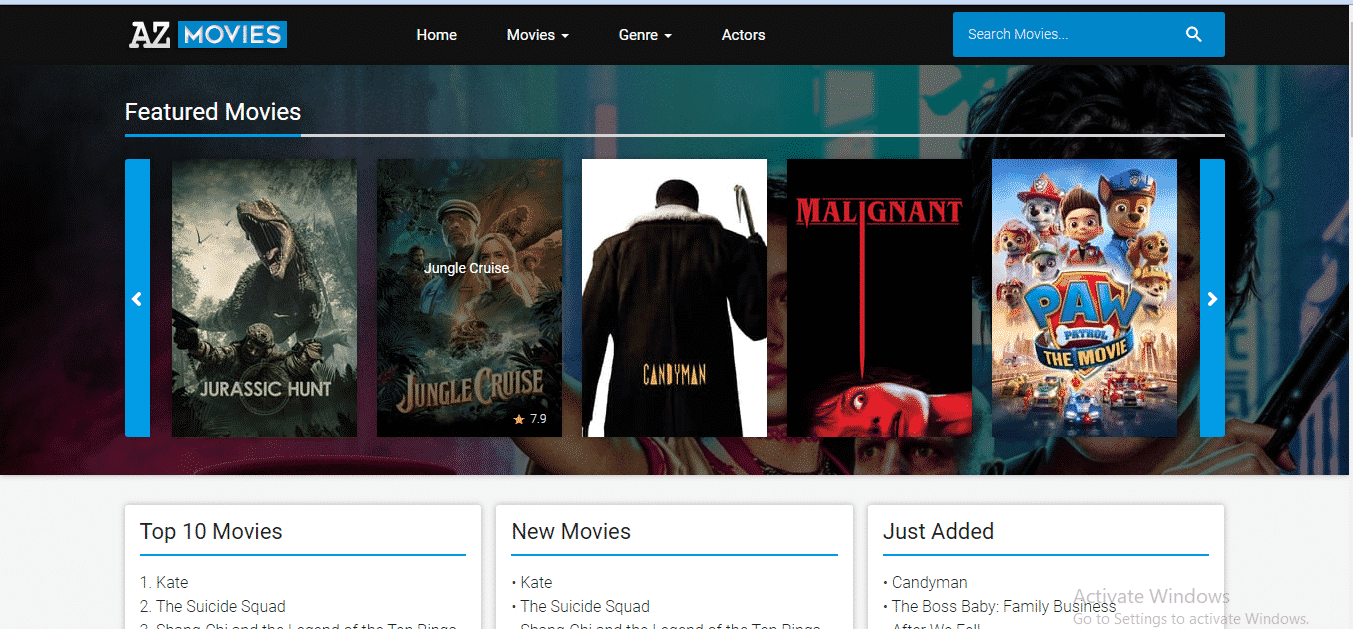Expand the Genre dropdown menu
Viewport: 1353px width, 629px height.
click(645, 35)
